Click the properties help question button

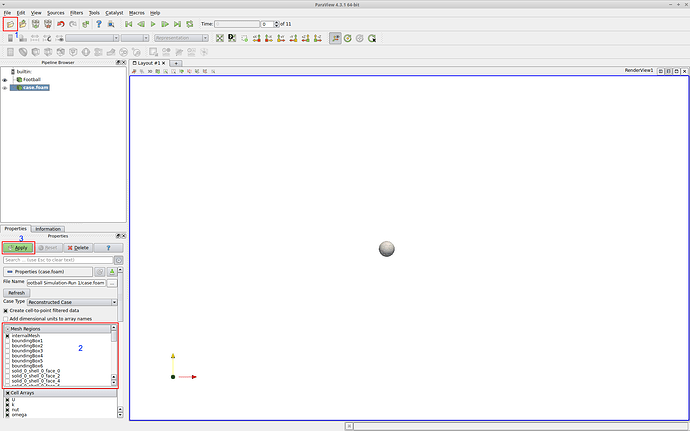point(108,248)
